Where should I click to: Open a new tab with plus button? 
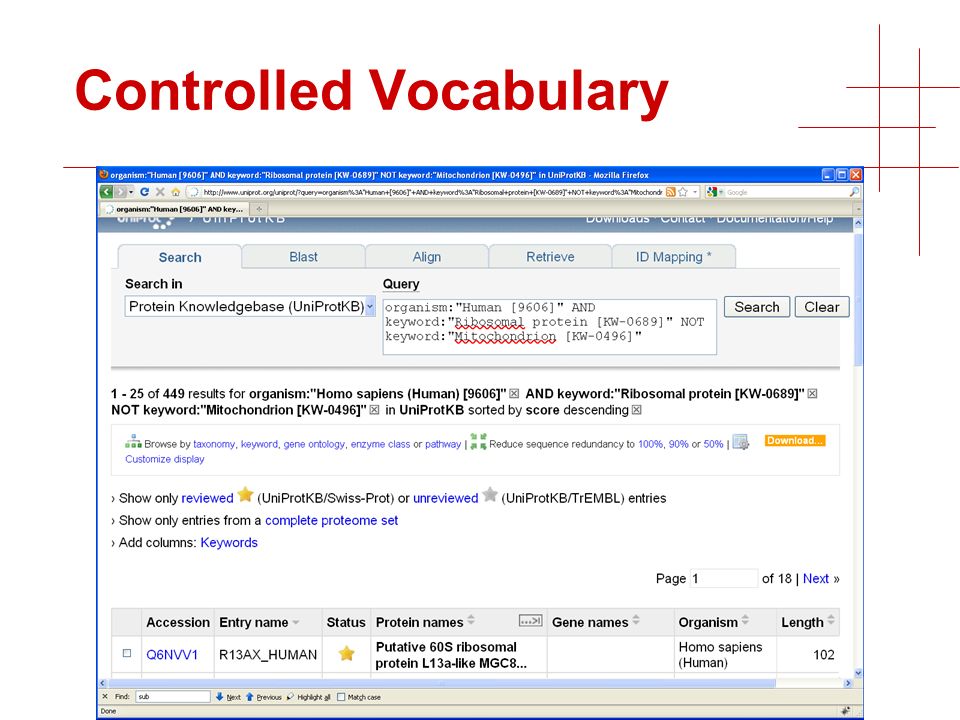pos(259,209)
